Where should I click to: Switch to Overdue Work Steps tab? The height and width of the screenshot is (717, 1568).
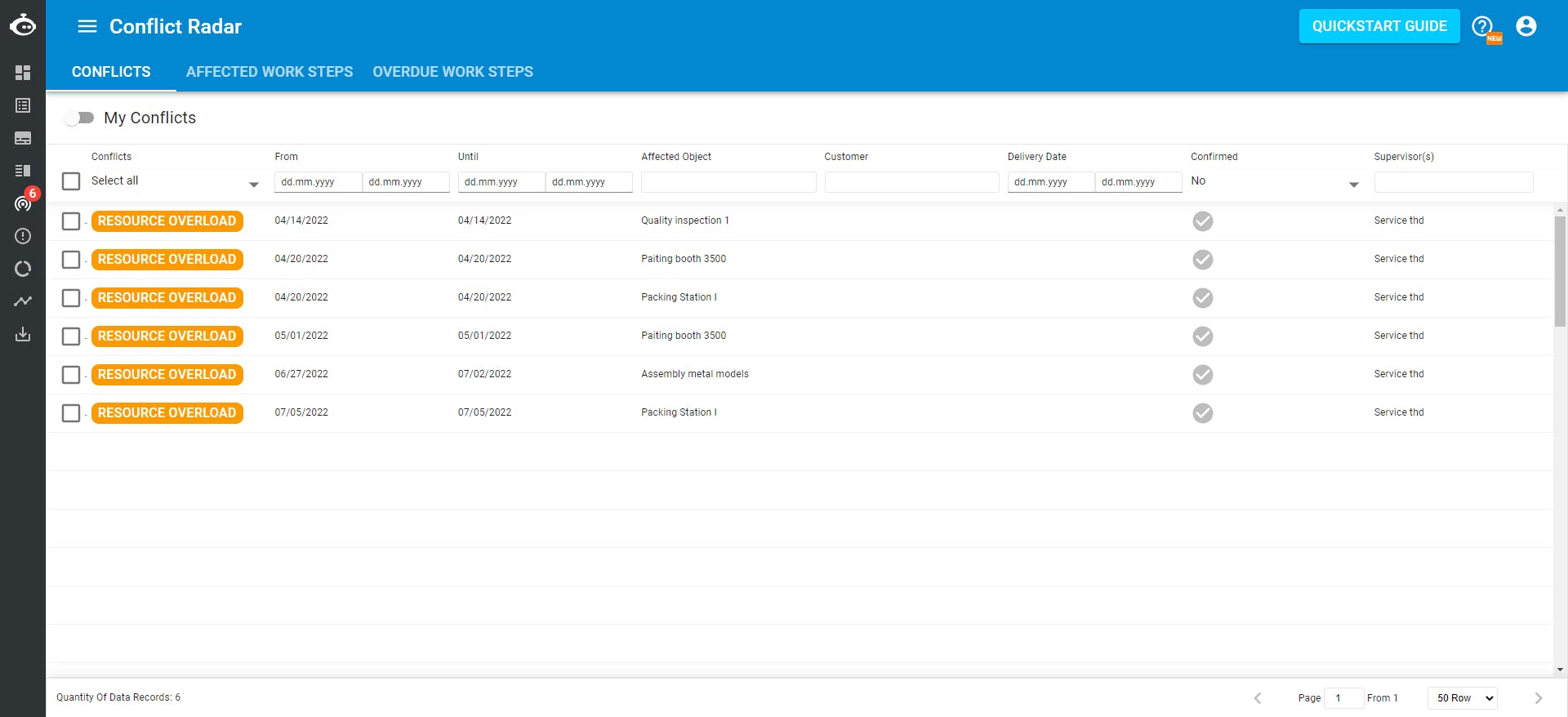(453, 72)
